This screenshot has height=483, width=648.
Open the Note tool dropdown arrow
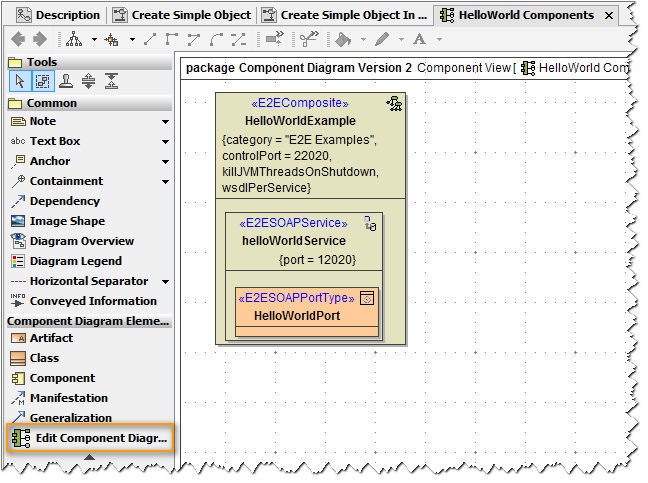pos(165,122)
